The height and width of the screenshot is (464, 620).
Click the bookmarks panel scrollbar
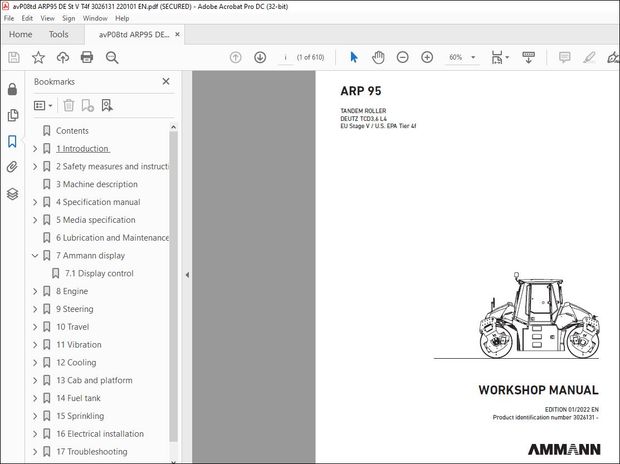pyautogui.click(x=173, y=286)
